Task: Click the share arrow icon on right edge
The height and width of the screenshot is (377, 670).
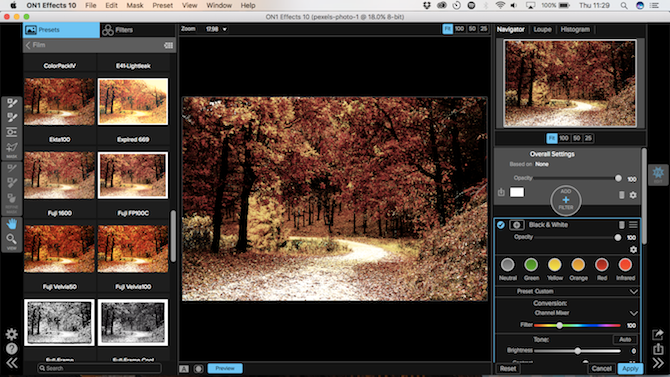Action: [x=658, y=334]
